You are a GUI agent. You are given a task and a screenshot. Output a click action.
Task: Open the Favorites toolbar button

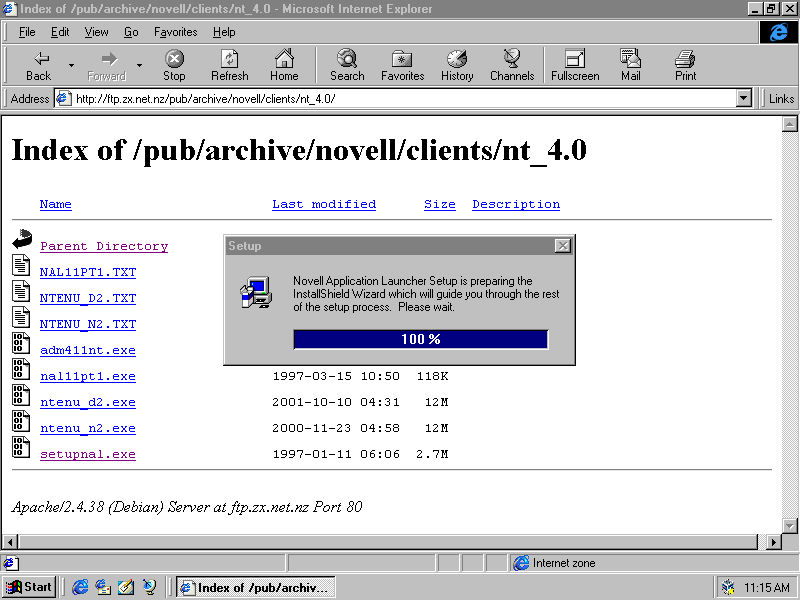point(403,65)
